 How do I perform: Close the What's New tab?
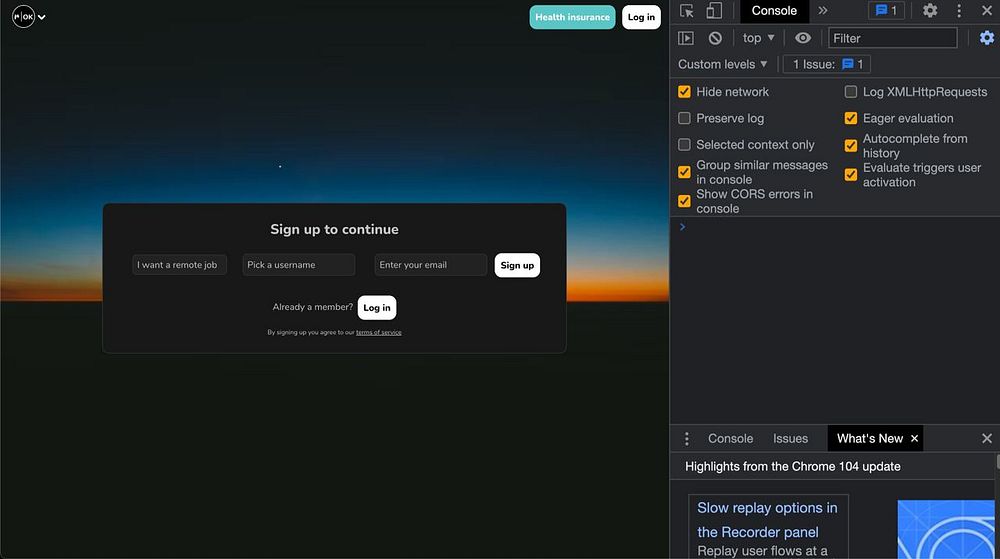click(x=915, y=439)
